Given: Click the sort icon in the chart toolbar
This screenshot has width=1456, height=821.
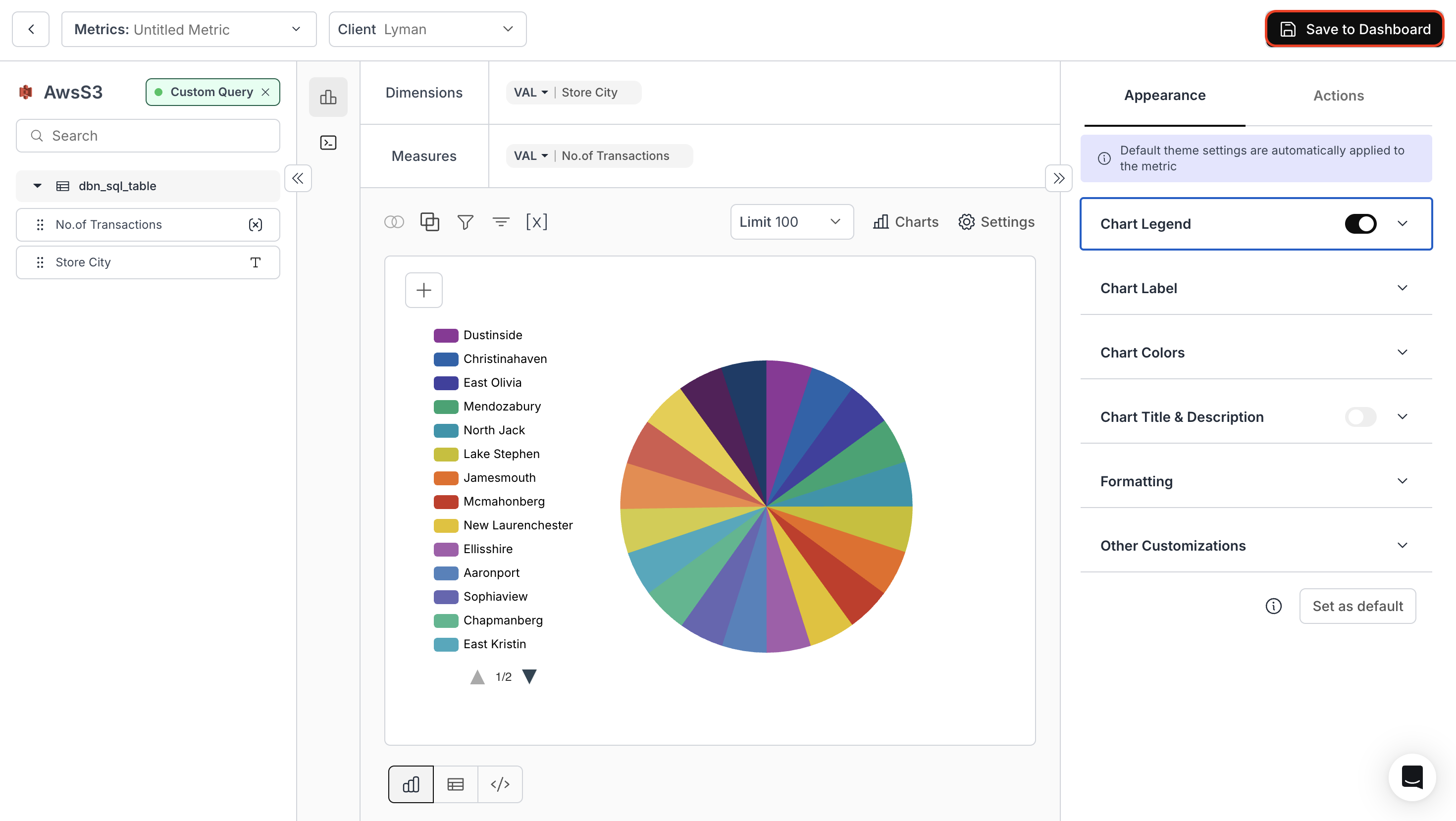Looking at the screenshot, I should pos(501,221).
